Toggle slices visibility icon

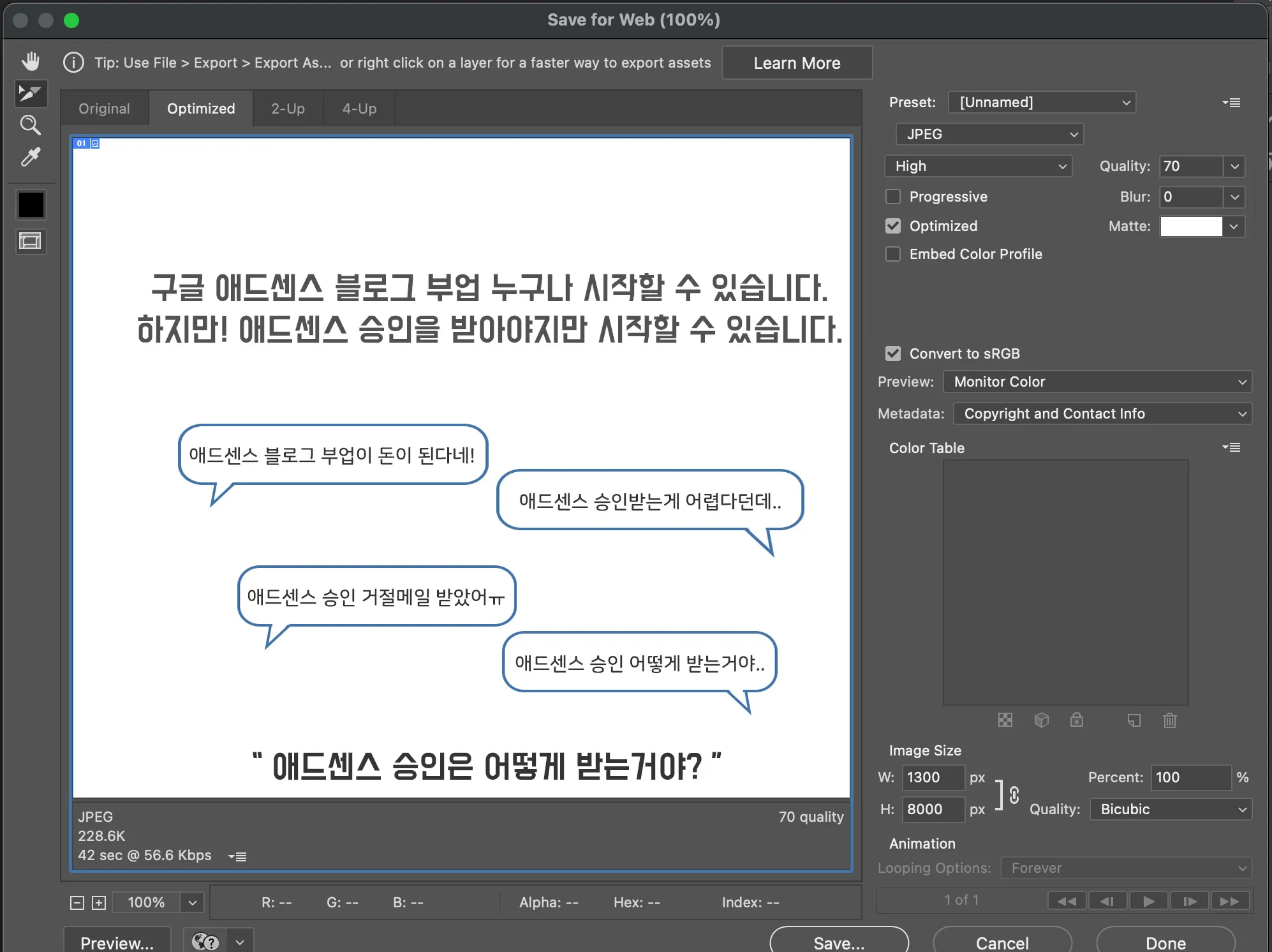point(31,241)
